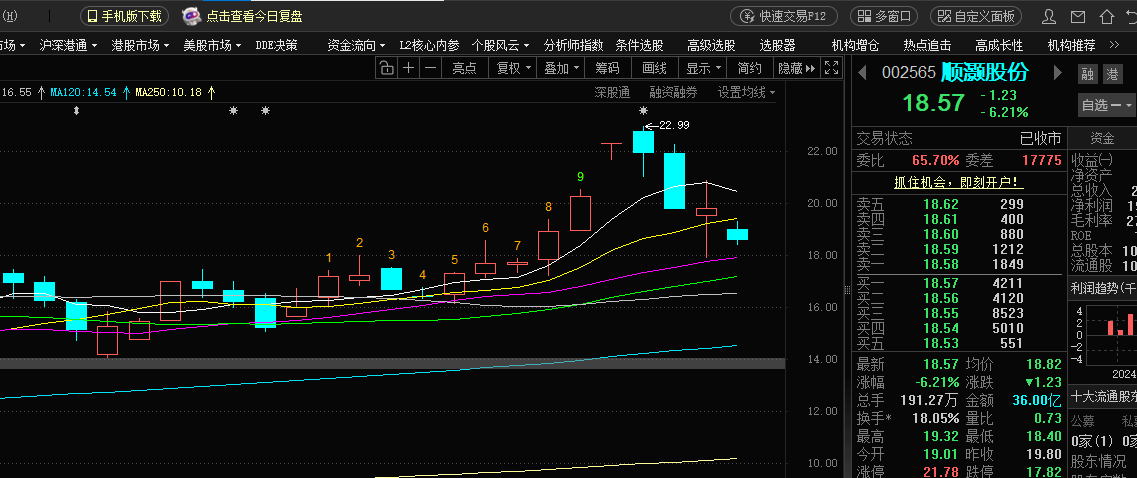Viewport: 1137px width, 478px height.
Task: Open DDE决策 menu item
Action: pyautogui.click(x=276, y=45)
